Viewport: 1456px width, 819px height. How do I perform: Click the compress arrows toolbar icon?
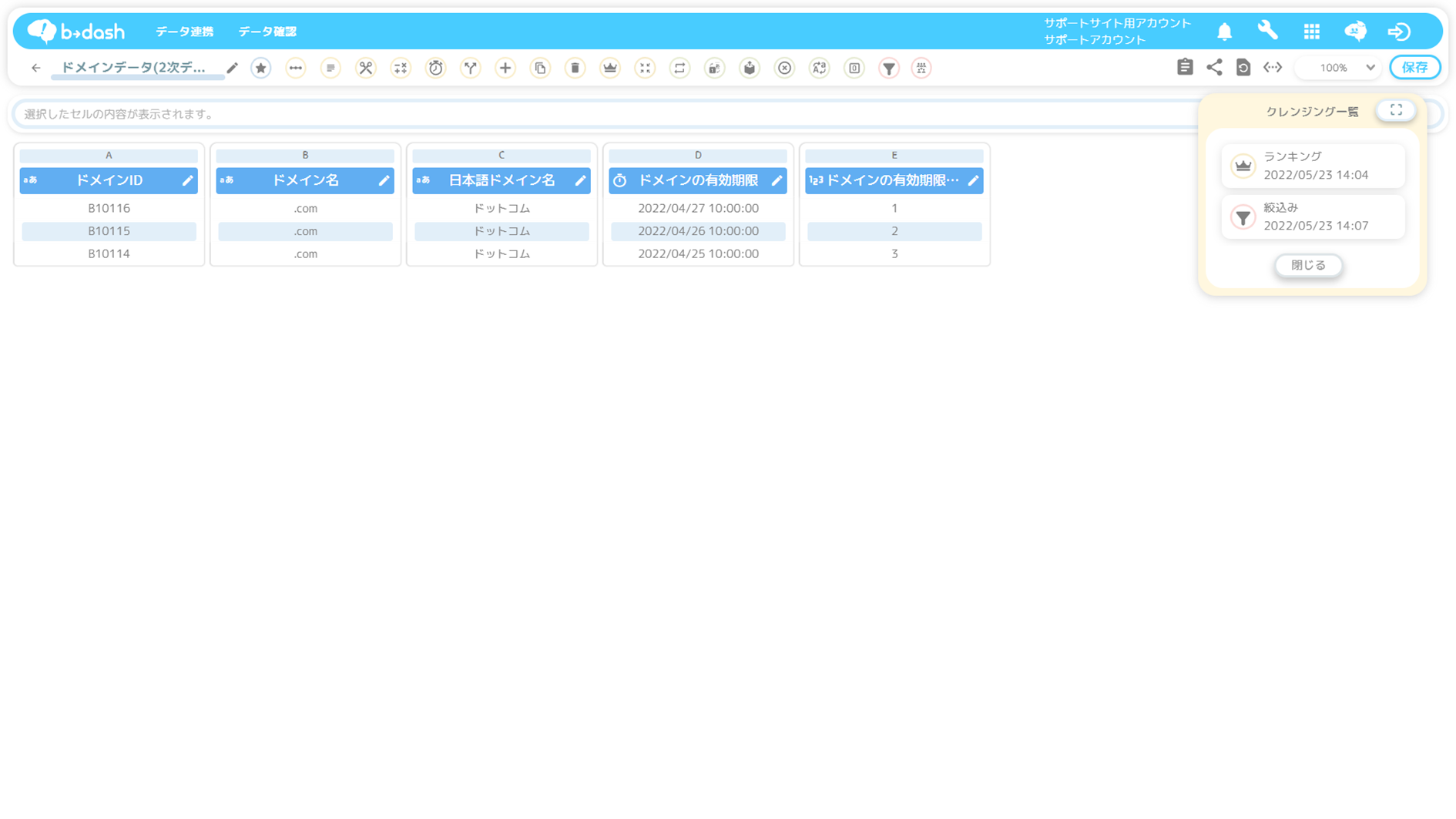tap(645, 68)
